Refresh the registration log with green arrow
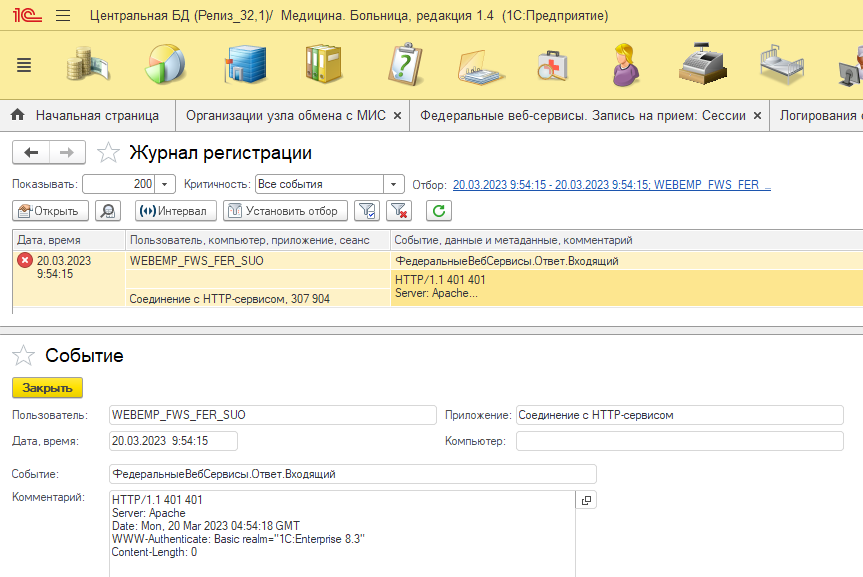This screenshot has width=863, height=577. 437,211
